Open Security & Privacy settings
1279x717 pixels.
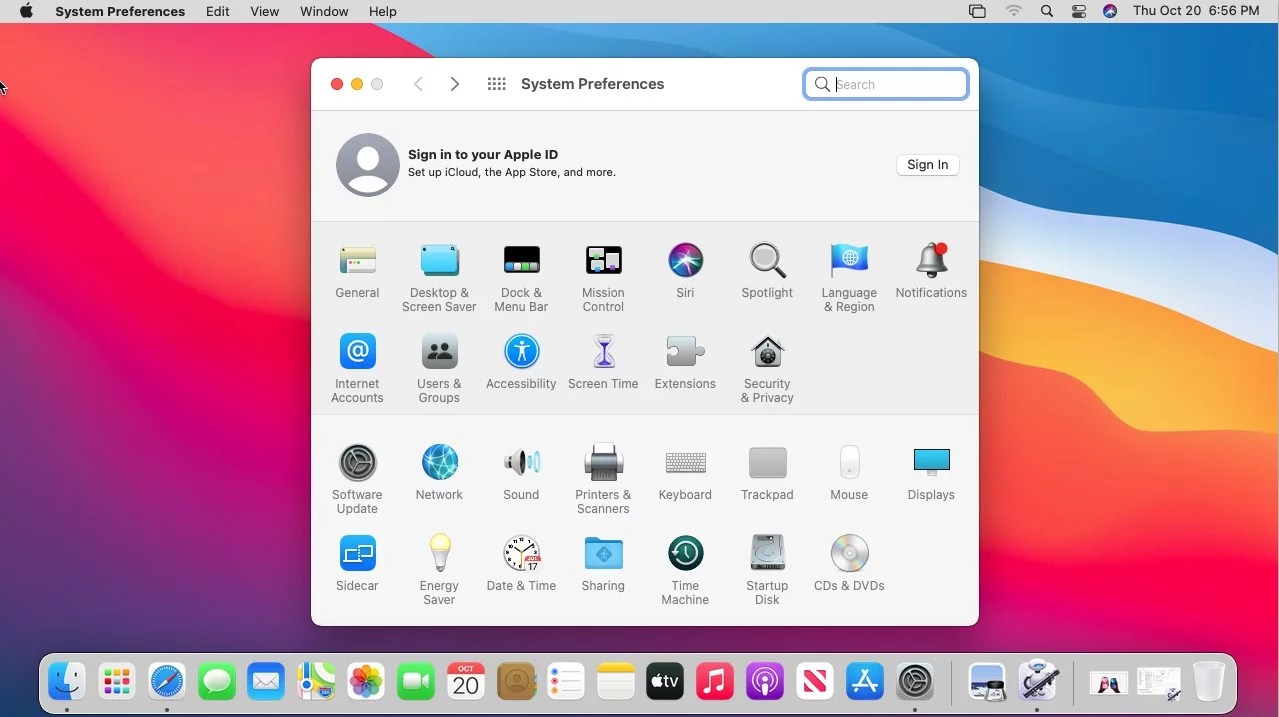tap(767, 351)
